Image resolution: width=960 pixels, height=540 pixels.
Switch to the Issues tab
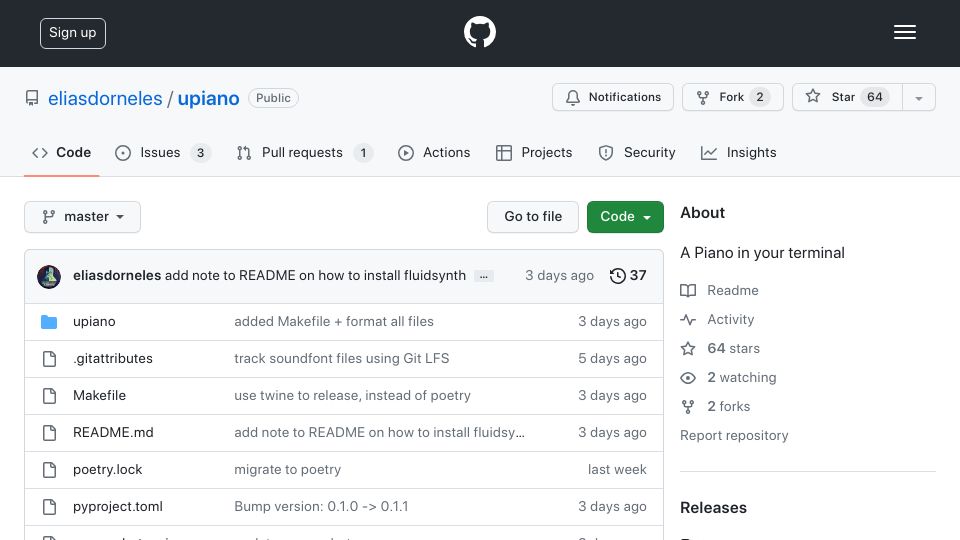pyautogui.click(x=162, y=152)
